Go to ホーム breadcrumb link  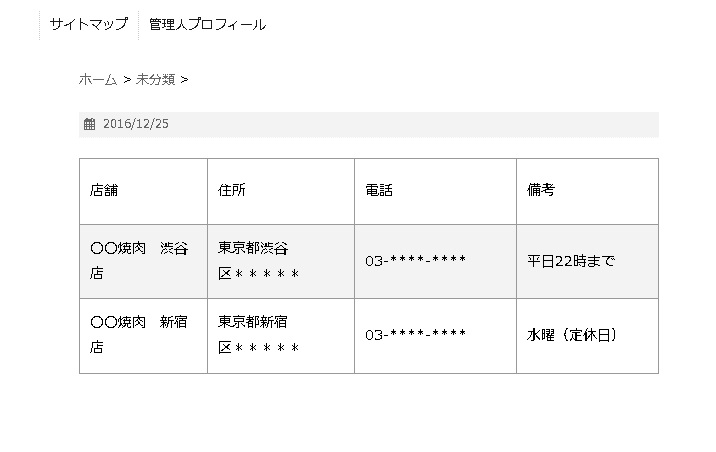[98, 79]
